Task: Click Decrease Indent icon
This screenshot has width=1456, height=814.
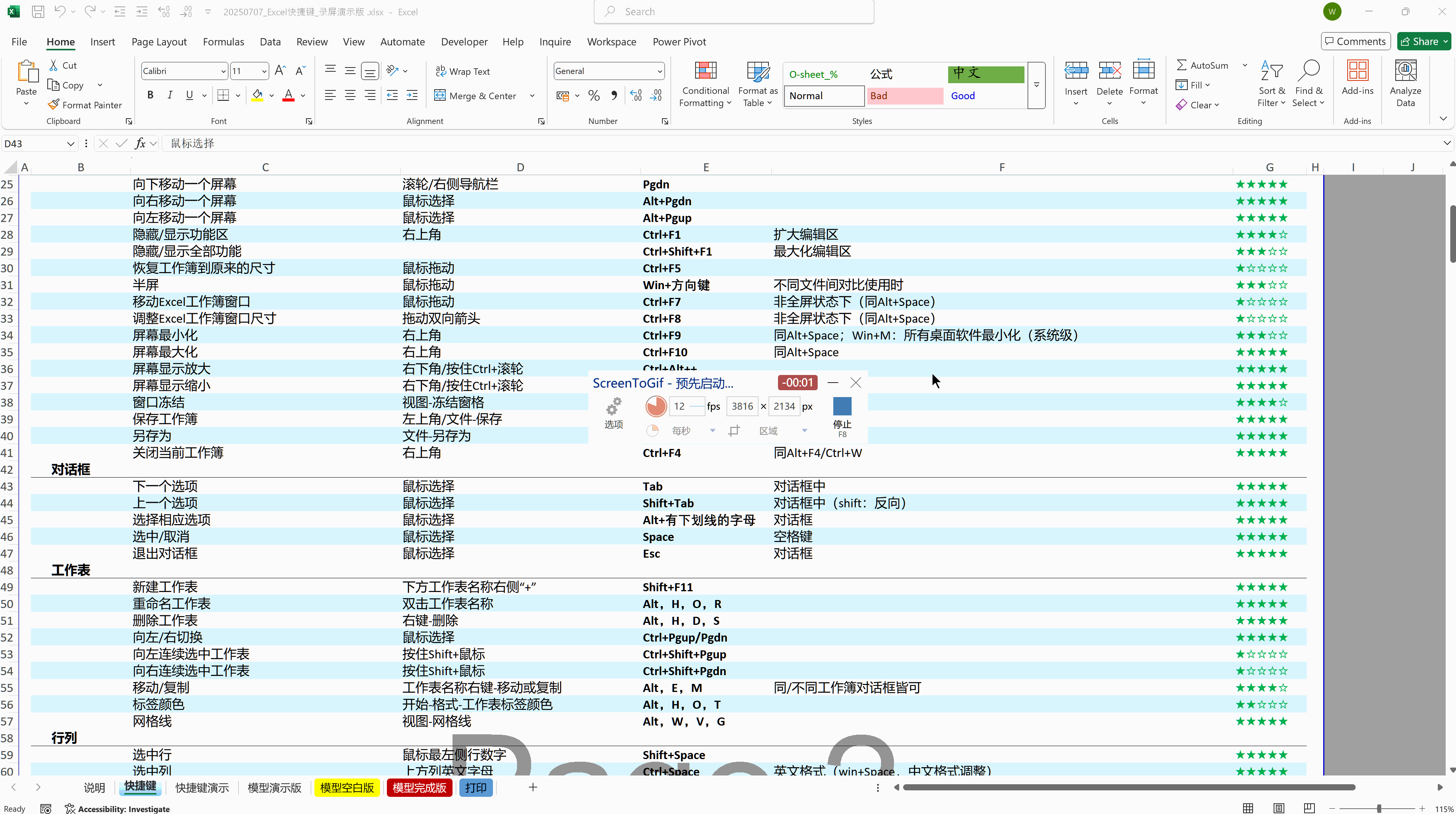Action: [x=392, y=95]
